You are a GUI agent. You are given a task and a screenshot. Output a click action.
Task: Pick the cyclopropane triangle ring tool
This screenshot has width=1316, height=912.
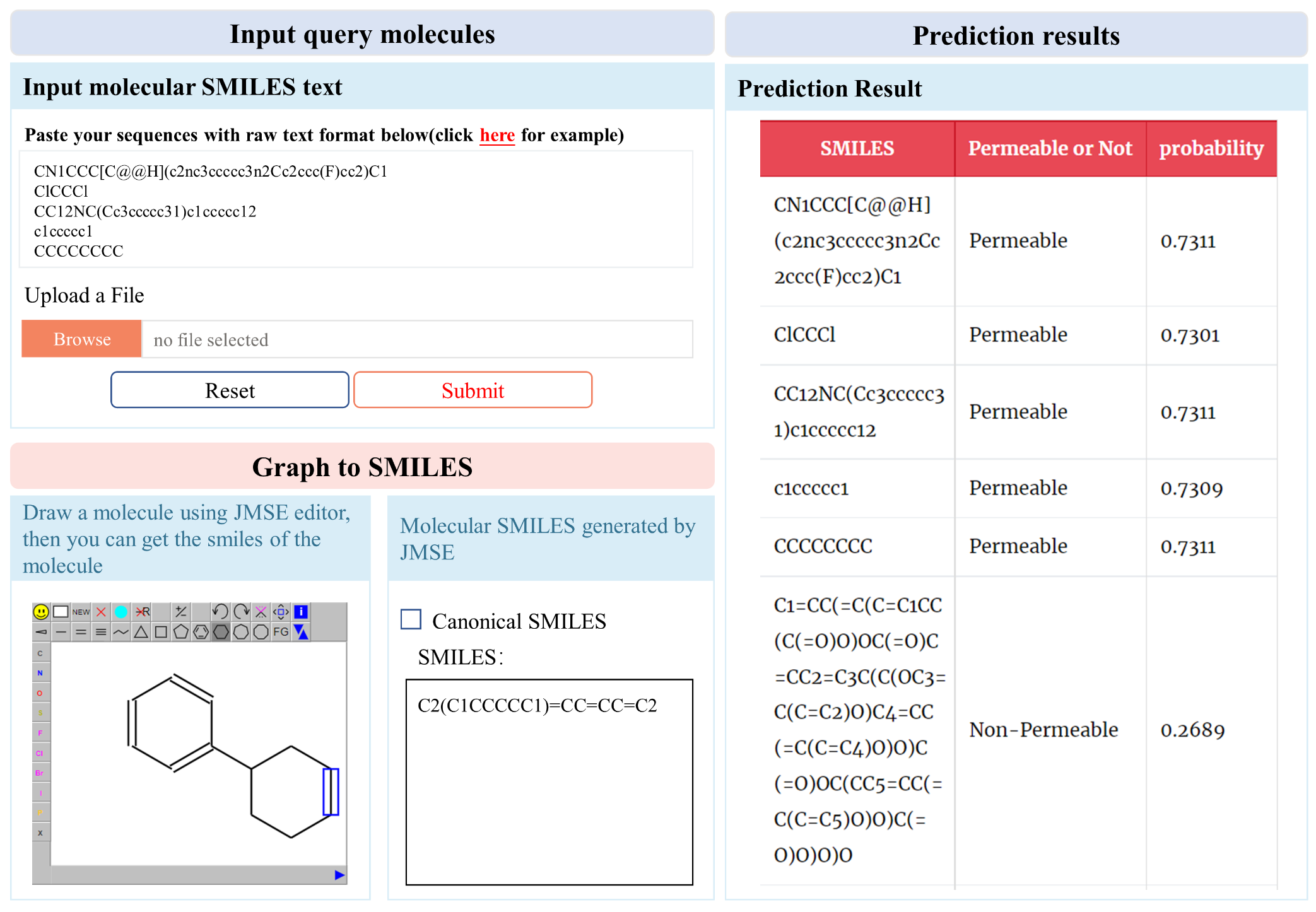tap(141, 632)
